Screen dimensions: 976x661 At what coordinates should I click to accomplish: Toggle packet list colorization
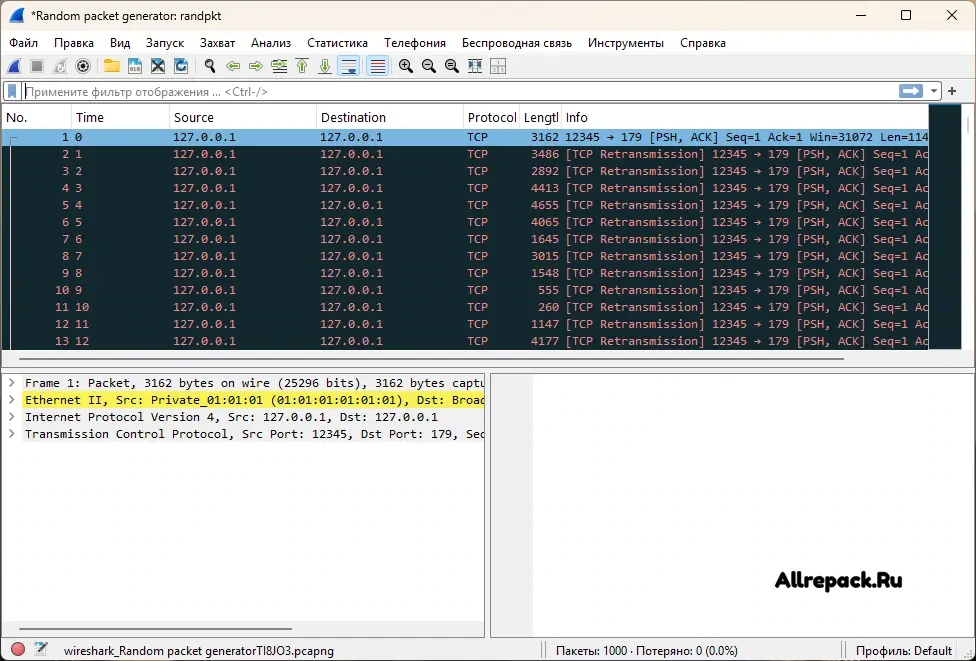[378, 66]
